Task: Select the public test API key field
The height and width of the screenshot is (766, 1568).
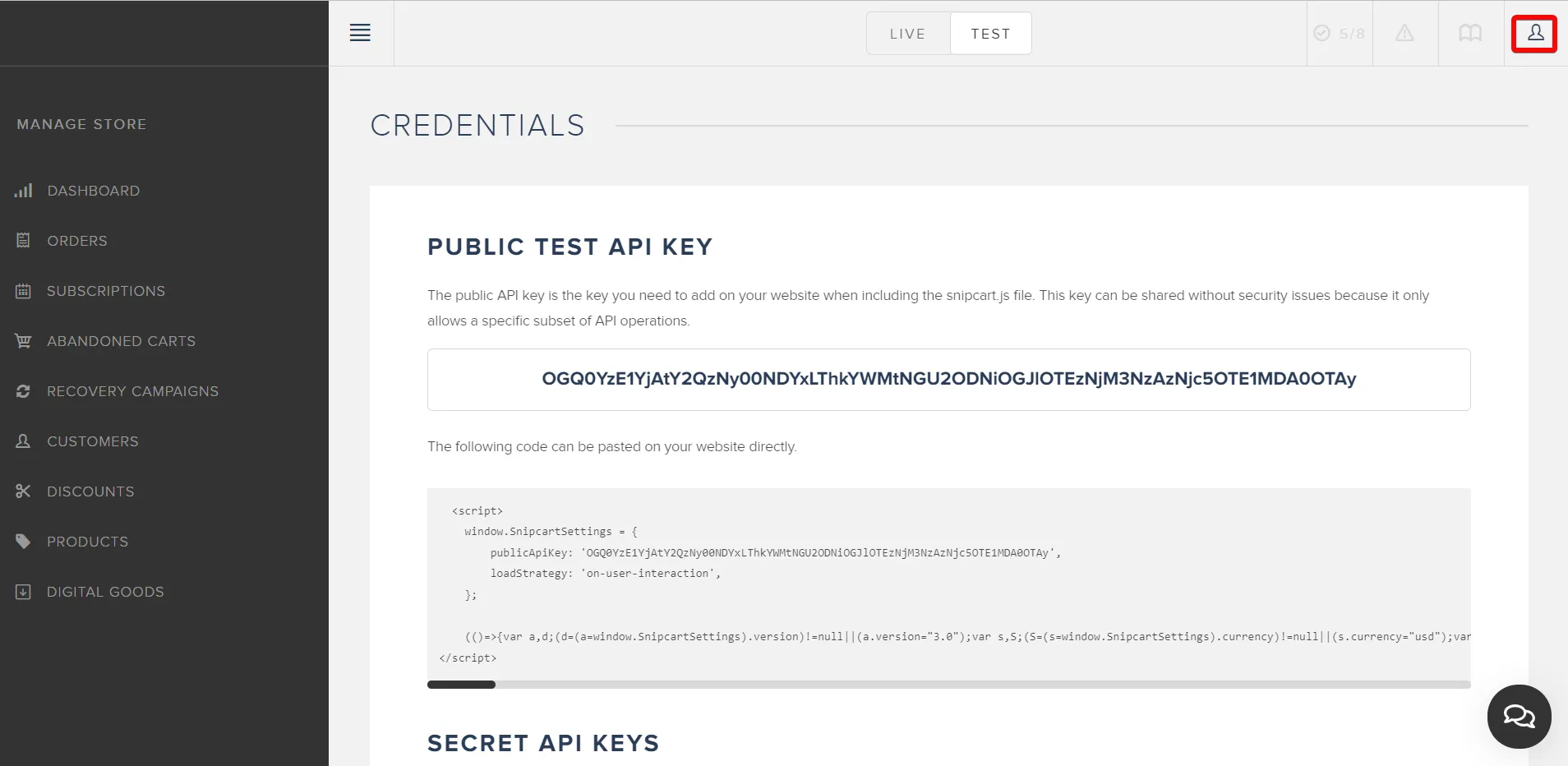Action: click(x=948, y=379)
